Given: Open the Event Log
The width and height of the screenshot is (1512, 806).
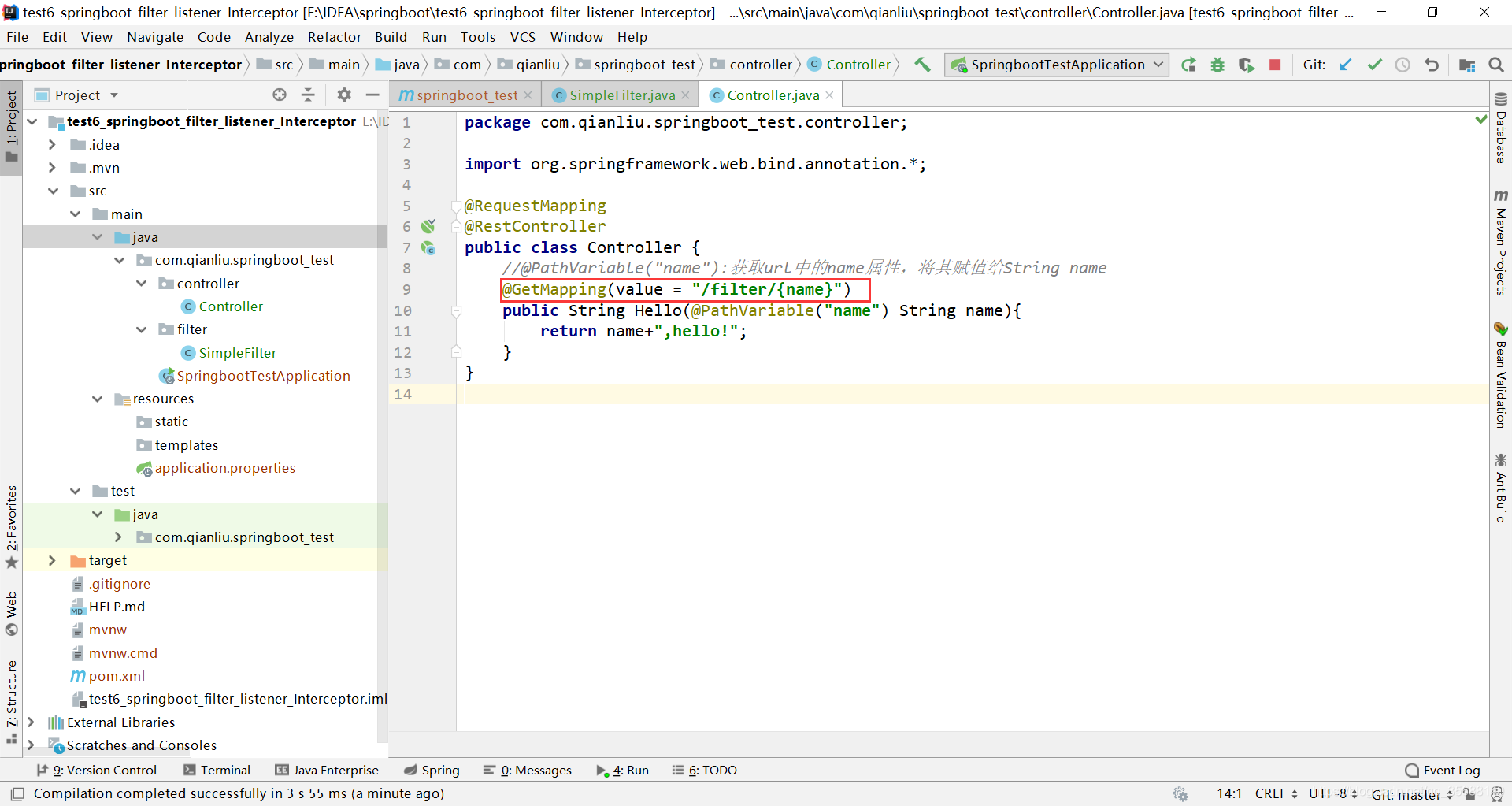Looking at the screenshot, I should point(1443,771).
